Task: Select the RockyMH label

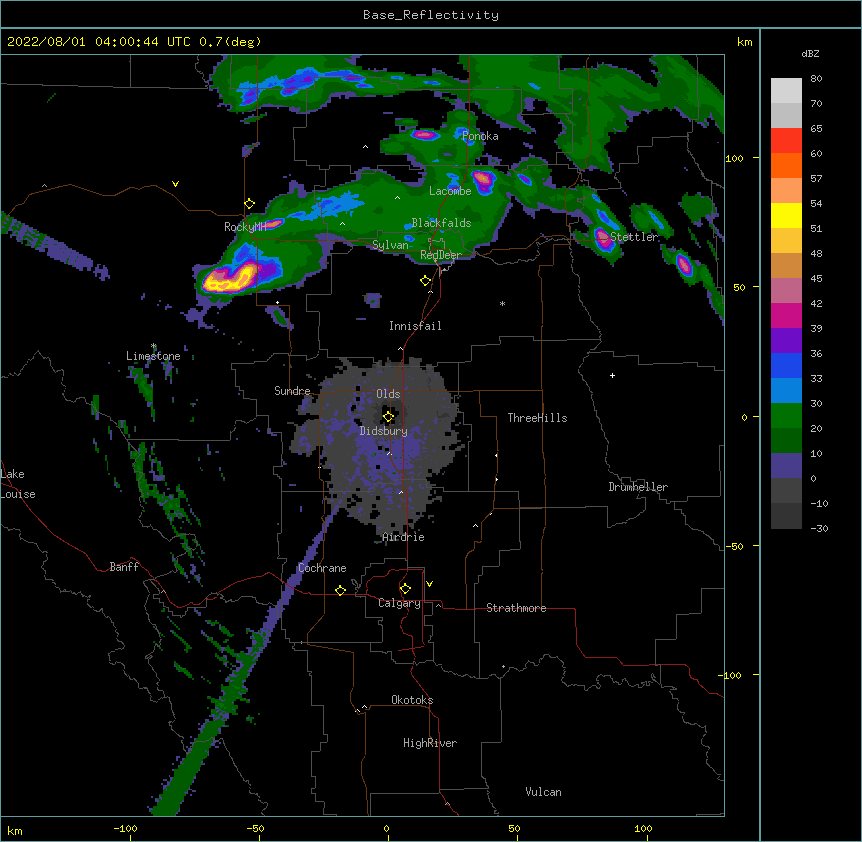Action: coord(245,226)
